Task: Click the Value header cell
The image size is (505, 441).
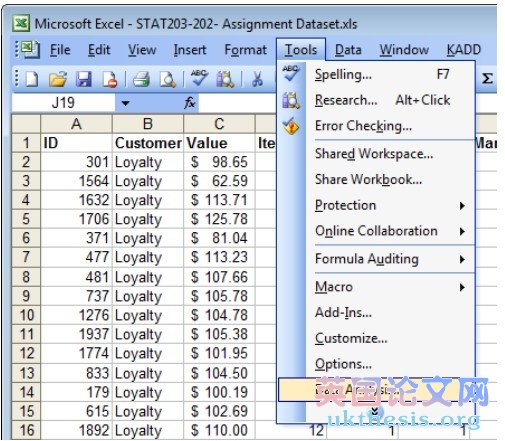Action: 219,143
